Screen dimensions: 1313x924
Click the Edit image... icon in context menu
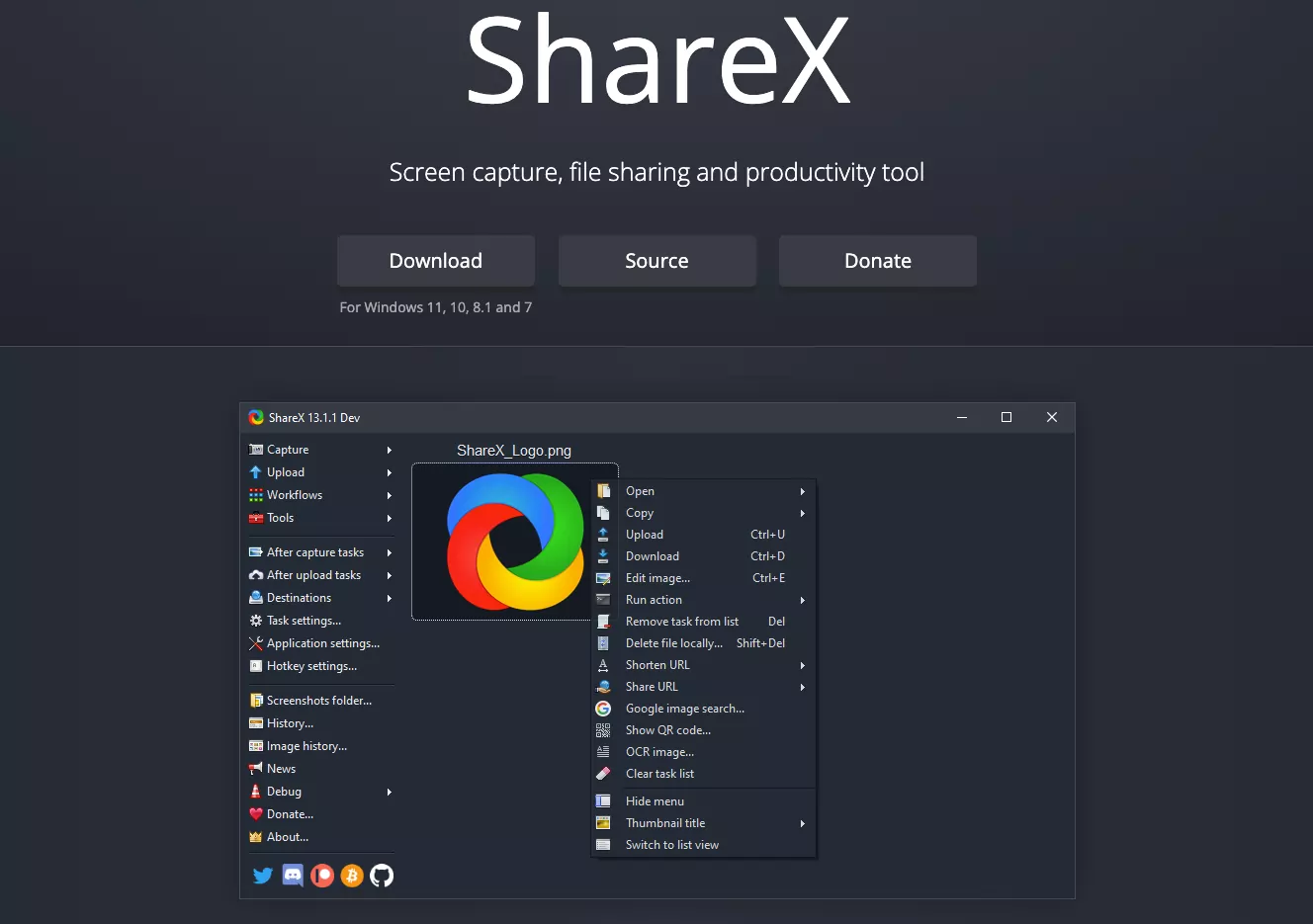(x=603, y=578)
